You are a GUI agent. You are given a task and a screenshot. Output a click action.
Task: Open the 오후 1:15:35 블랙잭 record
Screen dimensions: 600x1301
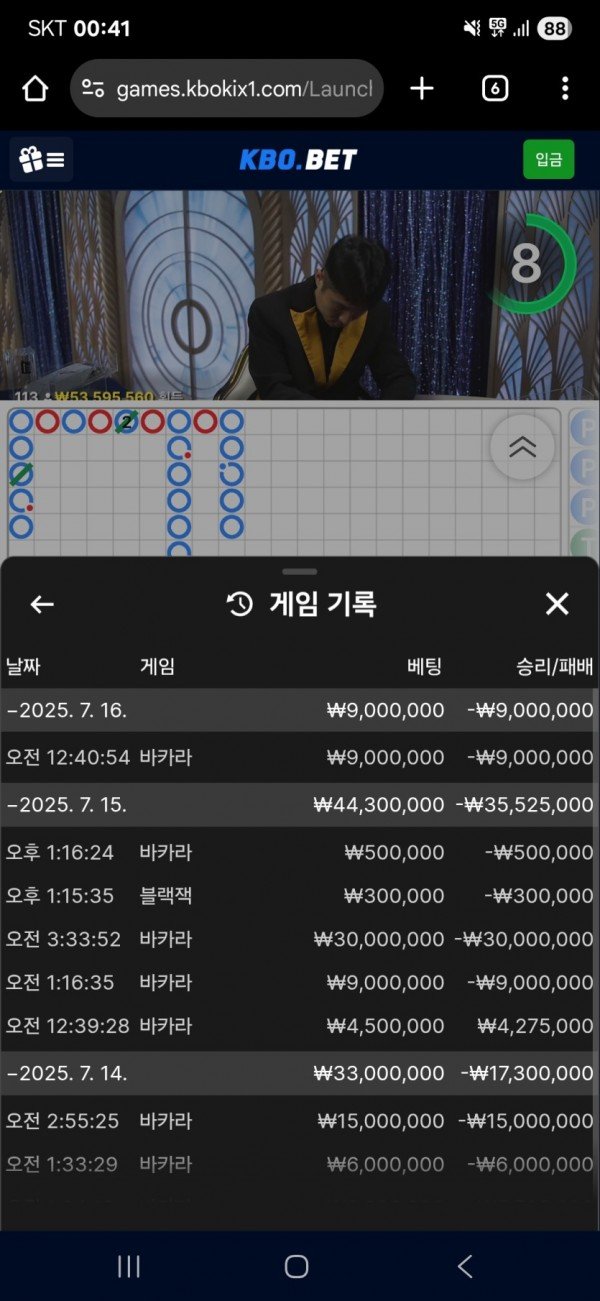300,895
